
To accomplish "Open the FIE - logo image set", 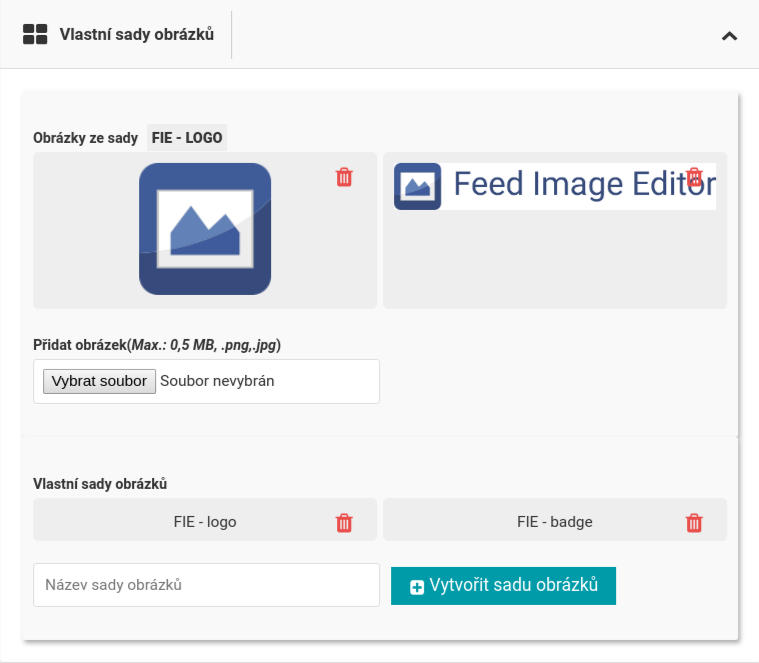I will (x=205, y=522).
